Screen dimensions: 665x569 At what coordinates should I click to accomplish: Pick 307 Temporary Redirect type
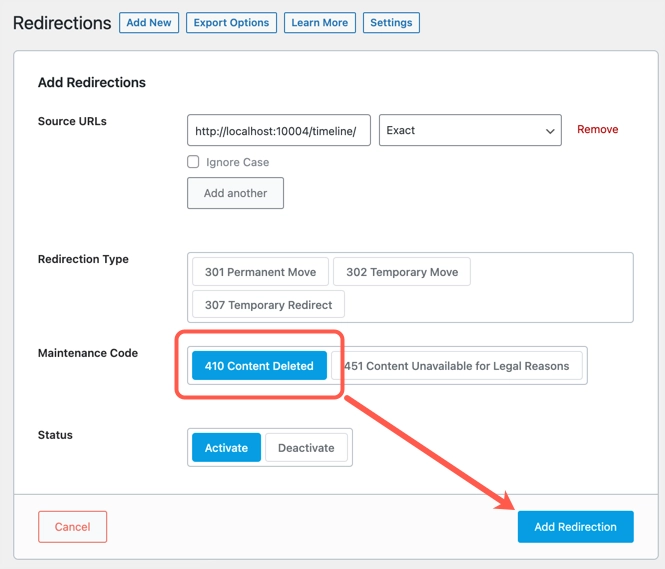coord(269,305)
